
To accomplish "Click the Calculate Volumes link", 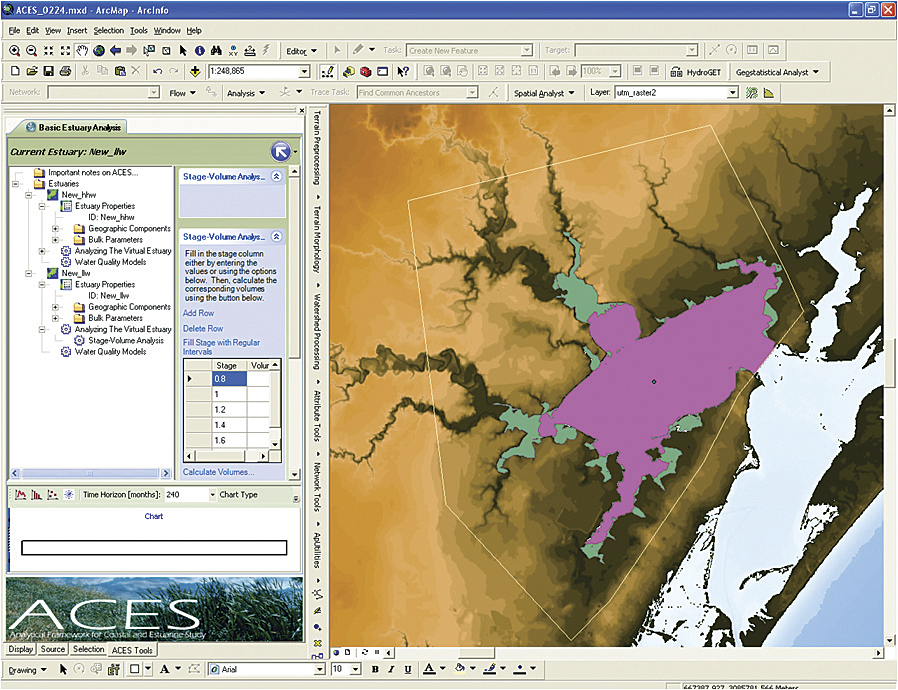I will click(x=218, y=472).
